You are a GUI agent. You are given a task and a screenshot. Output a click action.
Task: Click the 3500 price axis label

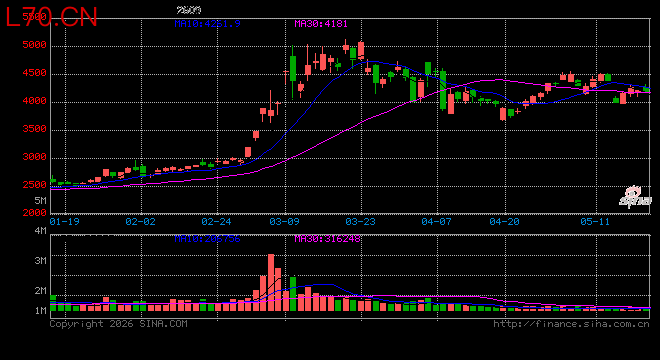click(35, 129)
